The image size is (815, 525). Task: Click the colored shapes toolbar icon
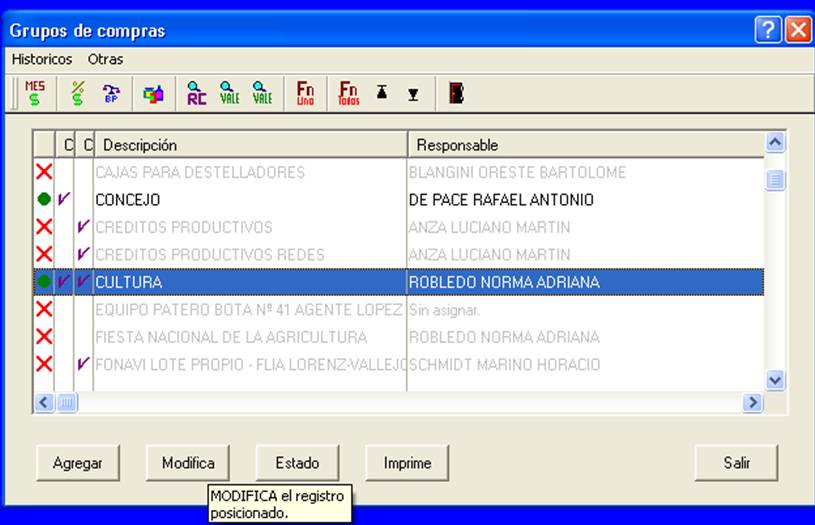tap(153, 94)
